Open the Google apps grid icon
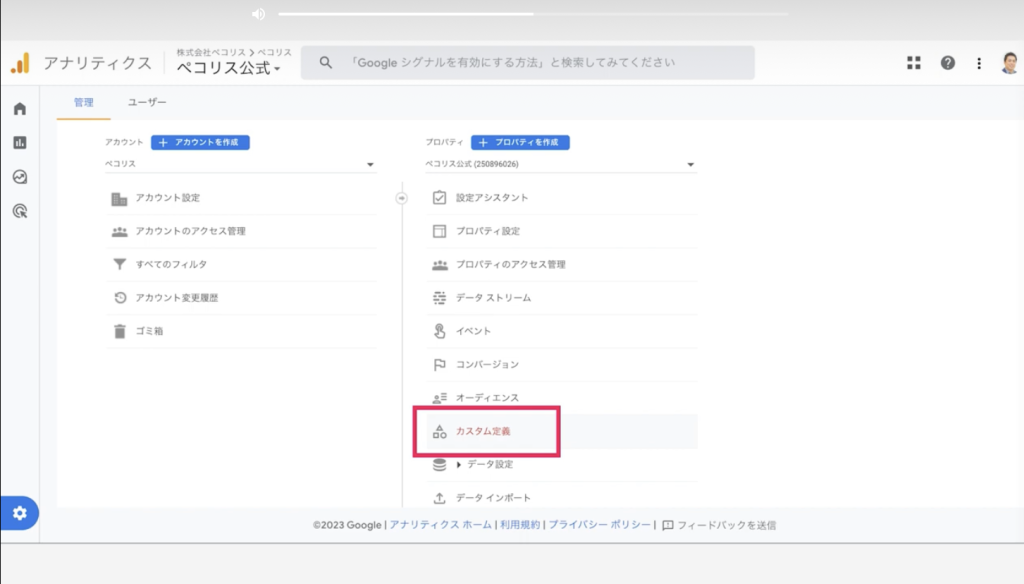This screenshot has height=584, width=1024. pyautogui.click(x=914, y=63)
